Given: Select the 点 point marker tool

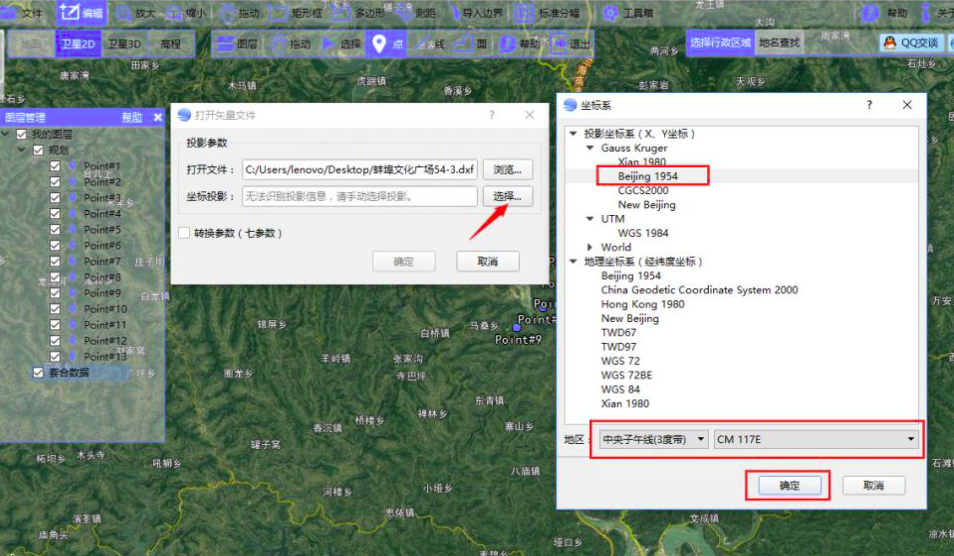Looking at the screenshot, I should point(379,44).
